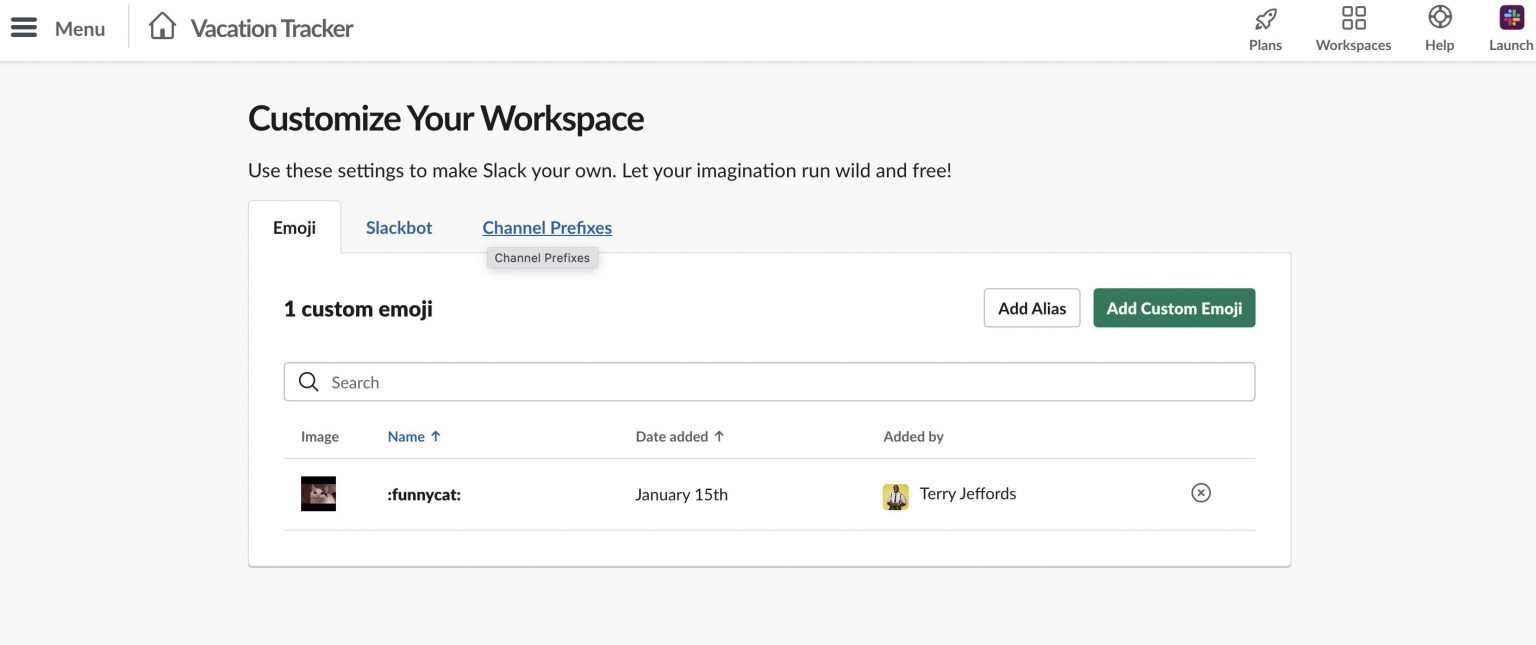Viewport: 1536px width, 645px height.
Task: Open Workspaces via the grid icon
Action: [1353, 18]
